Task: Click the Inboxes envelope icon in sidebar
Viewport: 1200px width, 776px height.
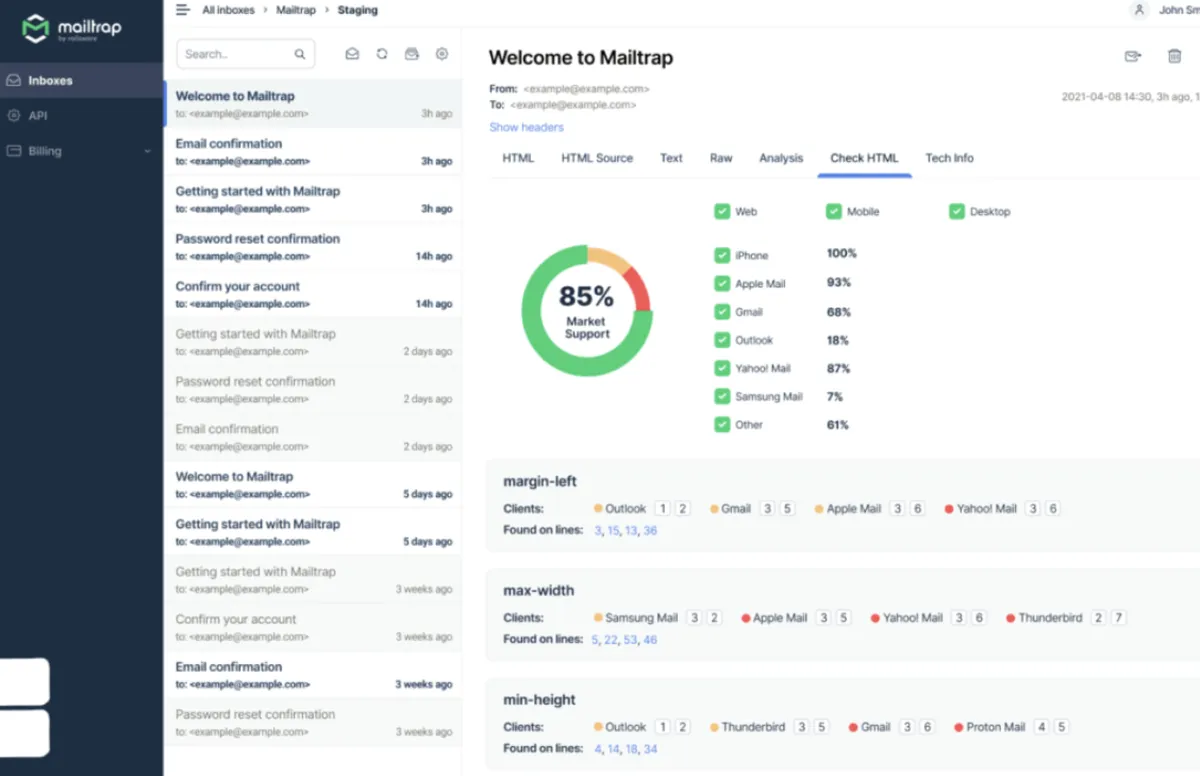Action: [14, 80]
